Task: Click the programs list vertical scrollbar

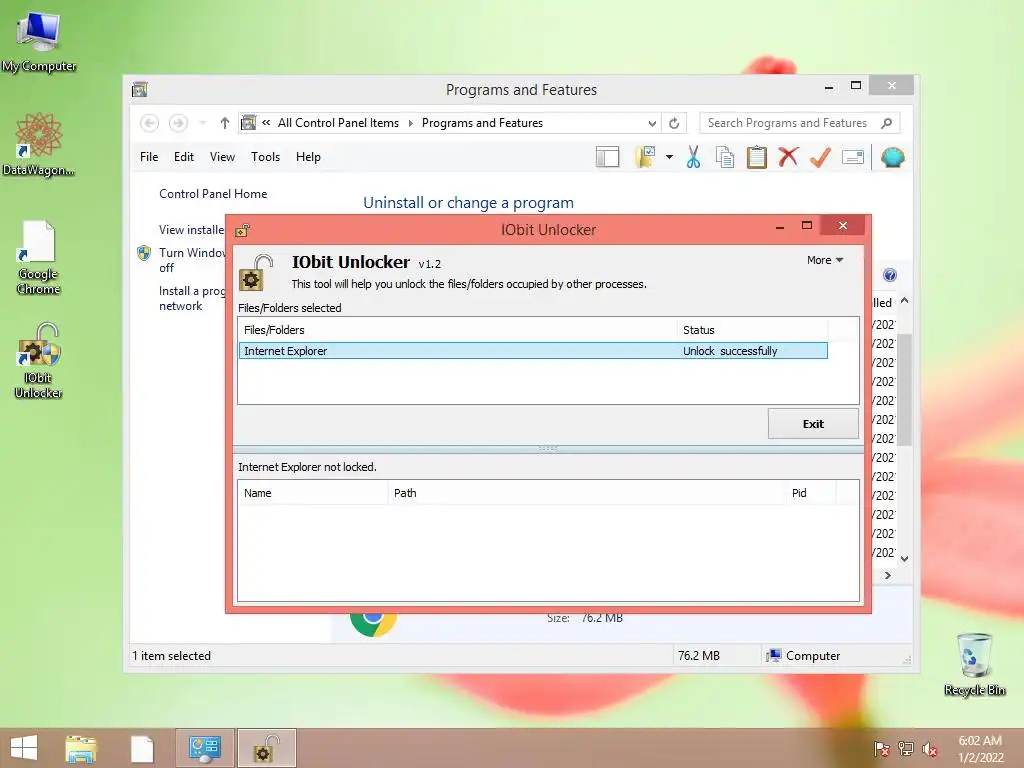Action: coord(904,391)
